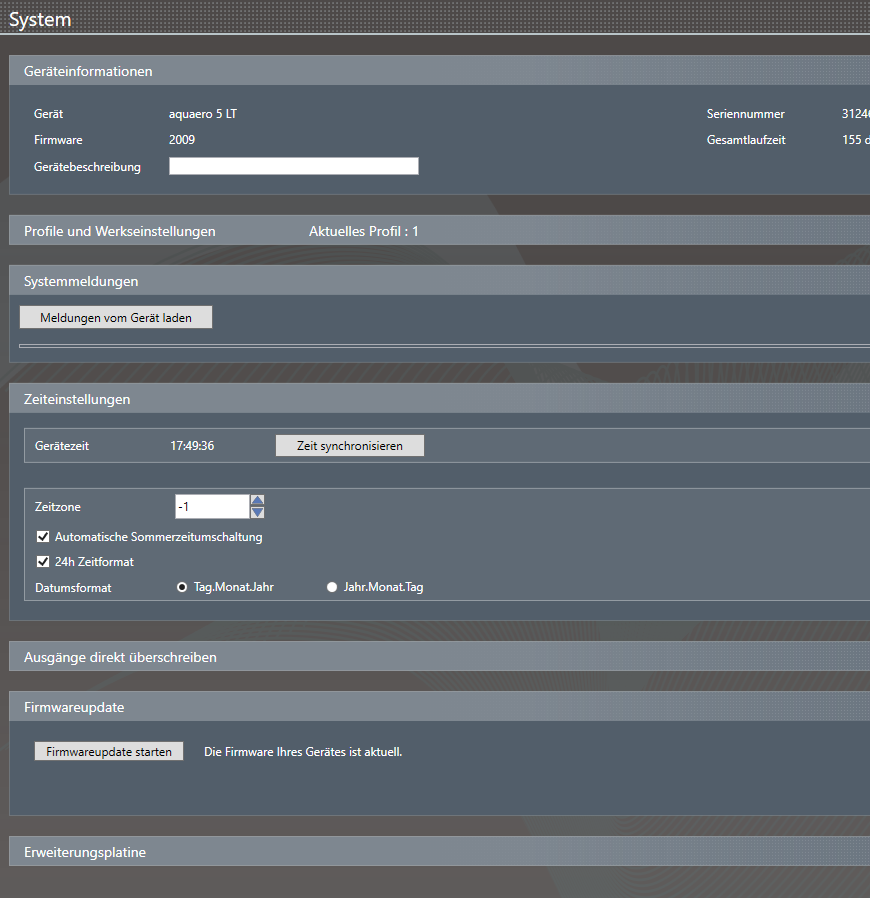Choose Jahr.Monat.Tag date format
Screen dimensions: 870x898
point(332,588)
